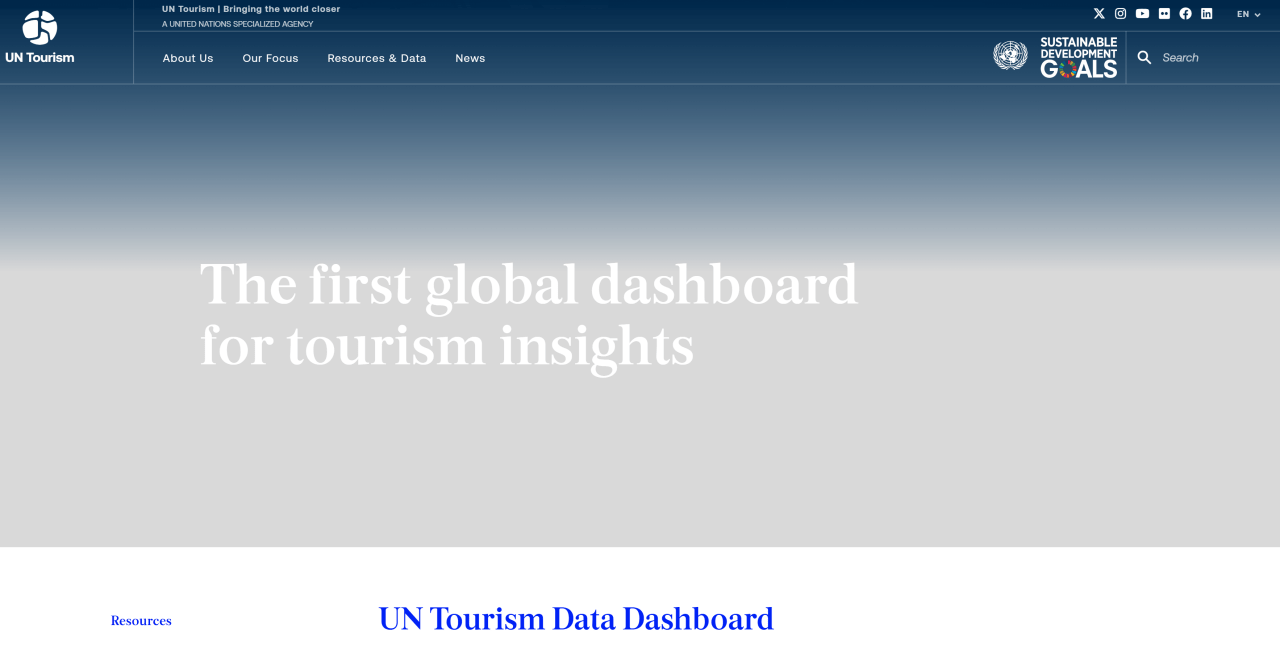Click 'UN Tourism | Bringing the world closer' text
The width and height of the screenshot is (1280, 645).
pos(251,9)
